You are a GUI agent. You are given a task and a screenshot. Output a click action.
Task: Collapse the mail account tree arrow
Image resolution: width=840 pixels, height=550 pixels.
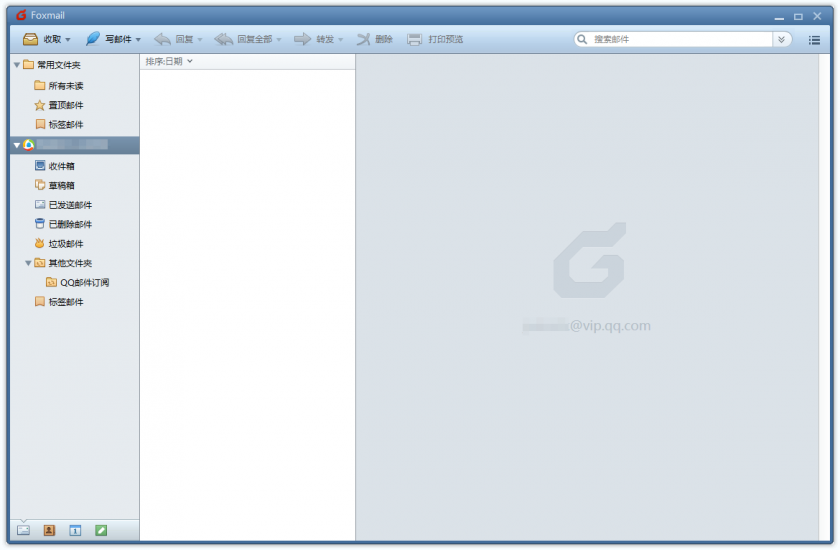pos(17,145)
